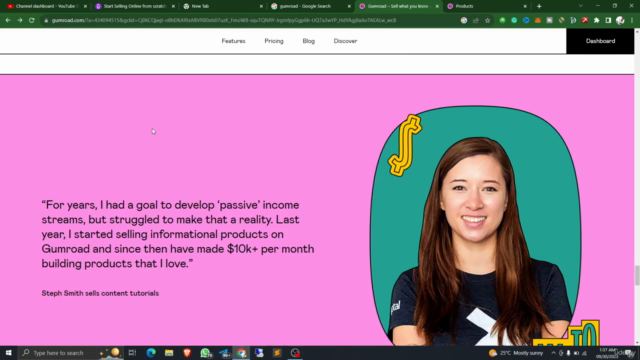Toggle the browser side panel icon
Image resolution: width=640 pixels, height=360 pixels.
click(x=608, y=20)
